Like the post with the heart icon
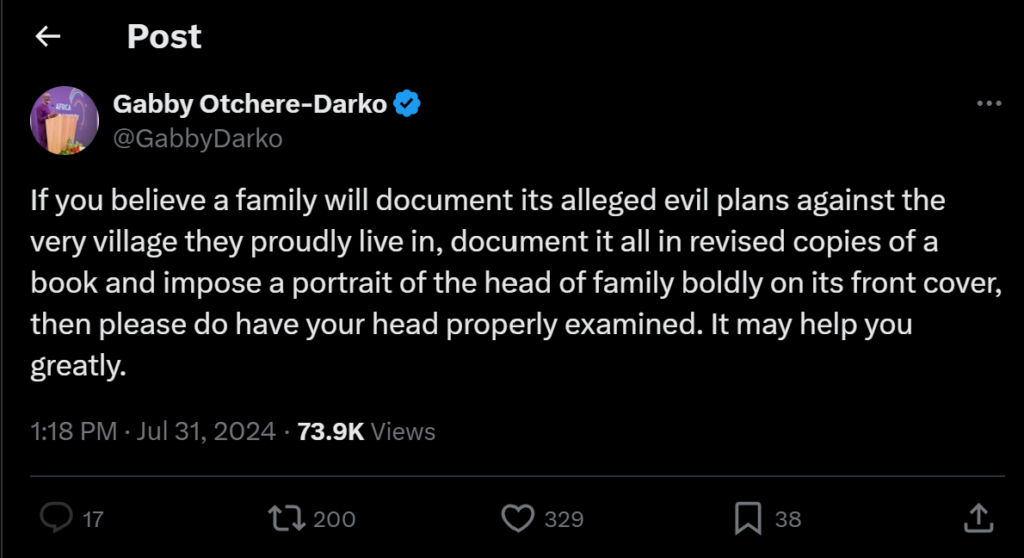This screenshot has height=558, width=1024. (516, 518)
